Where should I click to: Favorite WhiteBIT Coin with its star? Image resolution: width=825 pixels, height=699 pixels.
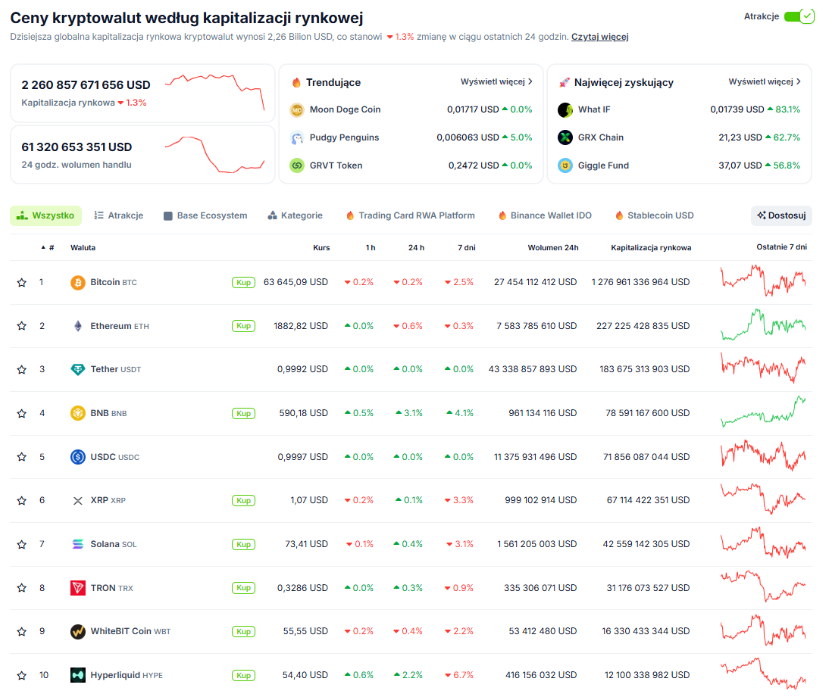22,631
